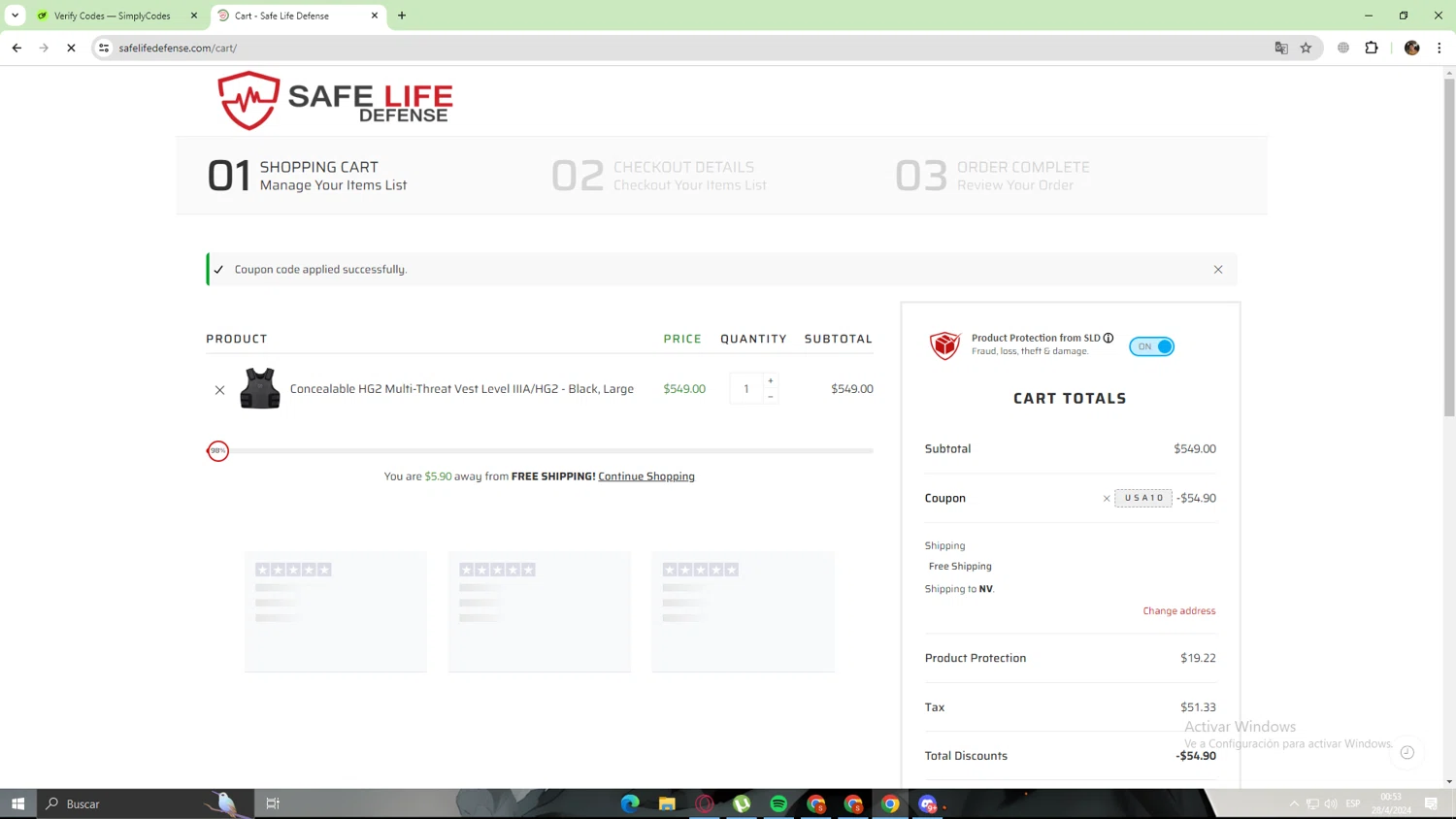This screenshot has width=1456, height=819.
Task: Click the Free Shipping option text
Action: [960, 567]
